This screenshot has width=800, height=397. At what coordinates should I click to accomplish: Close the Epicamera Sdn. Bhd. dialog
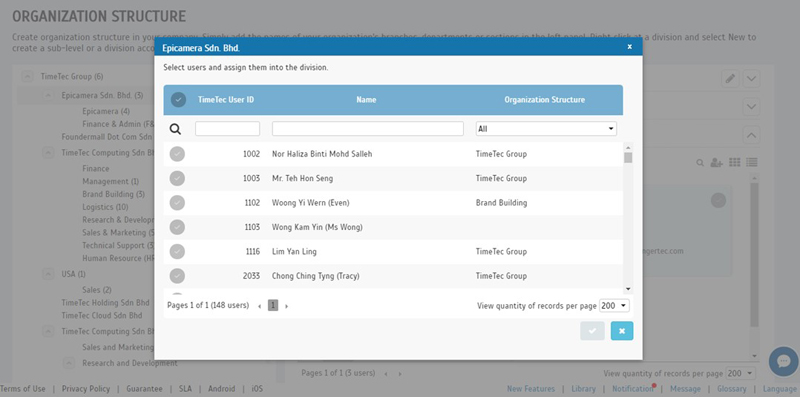[630, 46]
